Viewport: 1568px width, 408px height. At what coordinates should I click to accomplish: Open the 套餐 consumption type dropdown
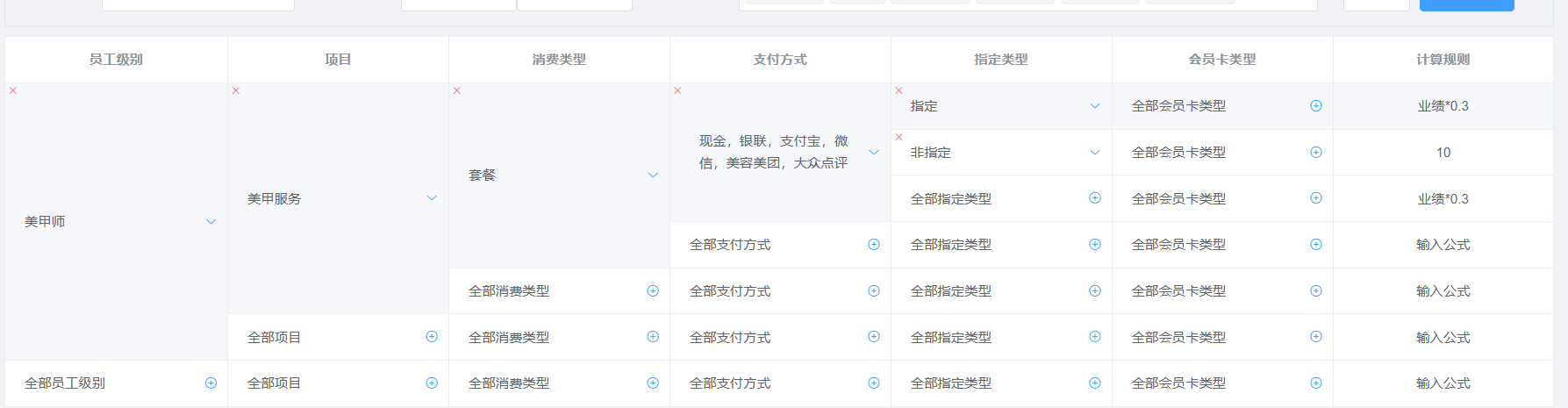(x=653, y=175)
